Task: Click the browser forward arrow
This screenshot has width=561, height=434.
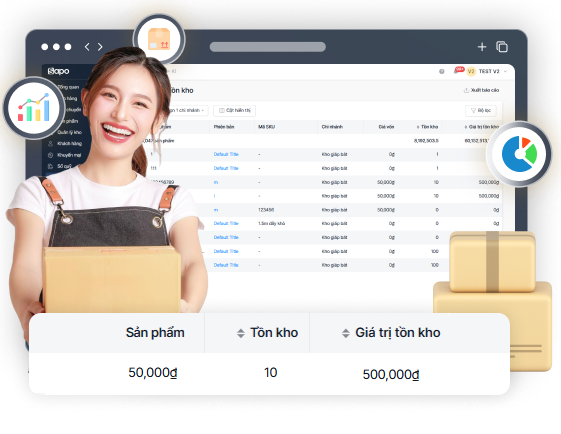Action: pos(100,47)
